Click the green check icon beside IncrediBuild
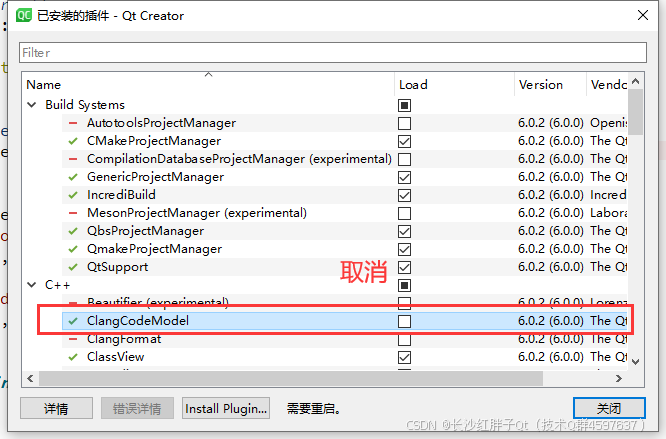 (x=73, y=195)
